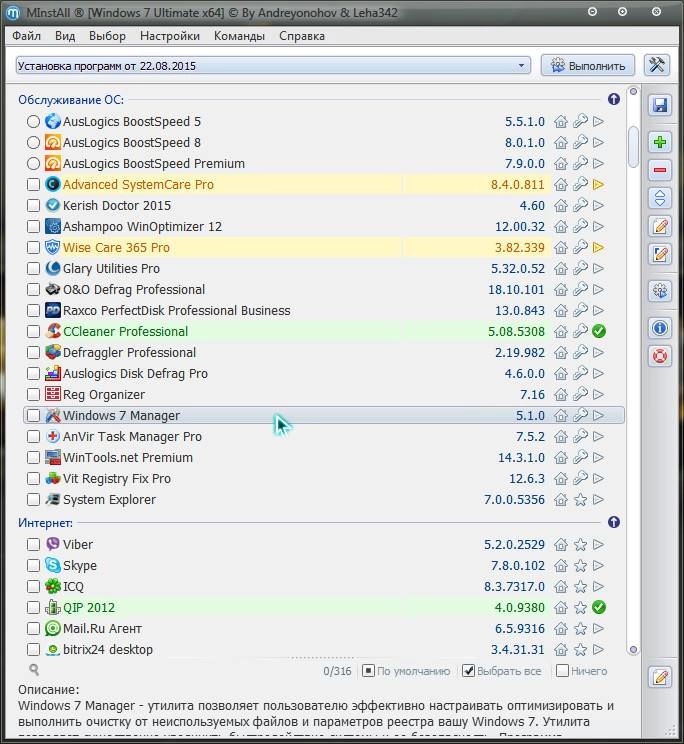Check the Advanced SystemCare Pro checkbox
The image size is (684, 744).
point(33,184)
